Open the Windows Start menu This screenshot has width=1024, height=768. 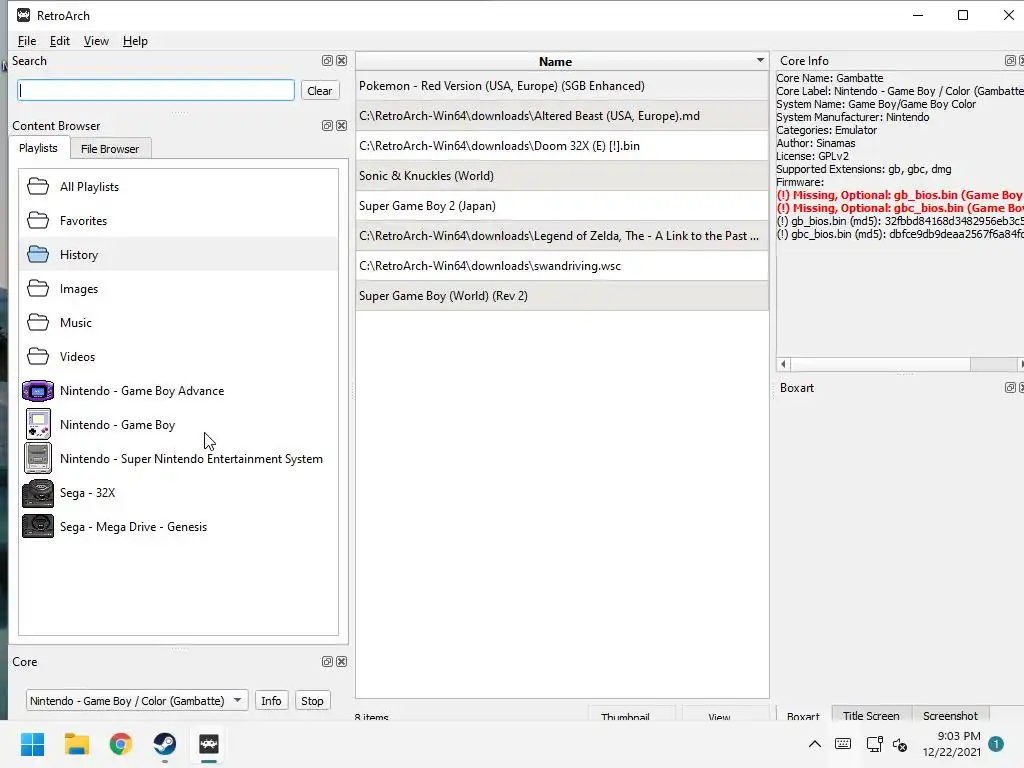(x=32, y=744)
